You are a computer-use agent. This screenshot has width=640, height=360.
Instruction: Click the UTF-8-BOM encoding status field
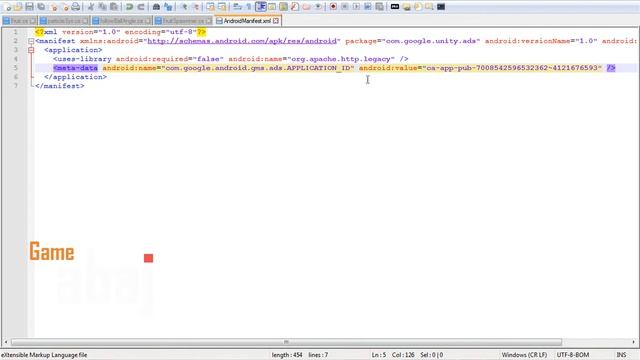tap(573, 355)
